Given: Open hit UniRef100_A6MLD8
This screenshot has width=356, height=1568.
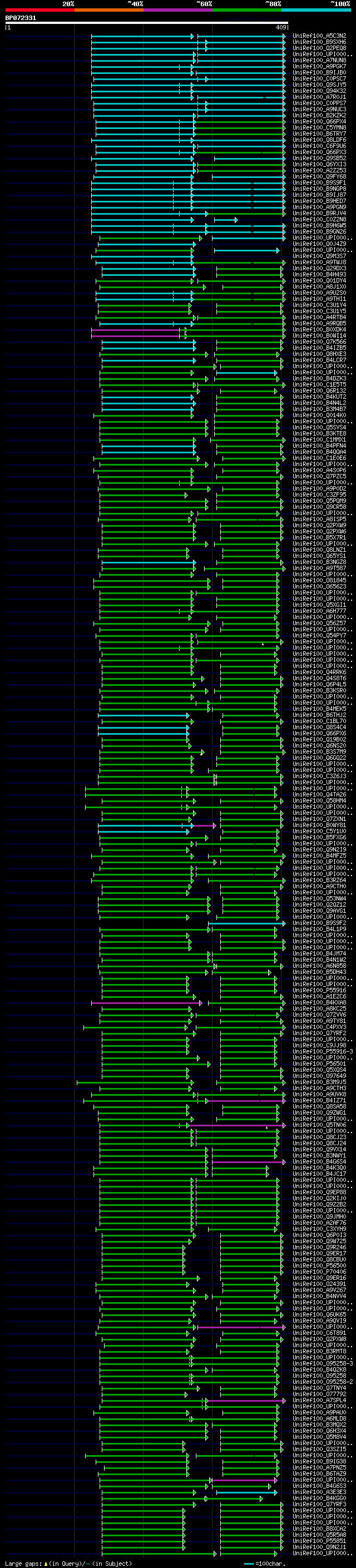Looking at the screenshot, I should click(x=319, y=1418).
